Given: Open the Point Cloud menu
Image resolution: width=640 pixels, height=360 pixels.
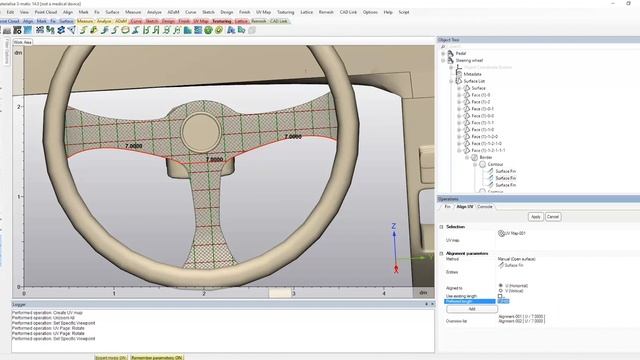Looking at the screenshot, I should coord(46,12).
